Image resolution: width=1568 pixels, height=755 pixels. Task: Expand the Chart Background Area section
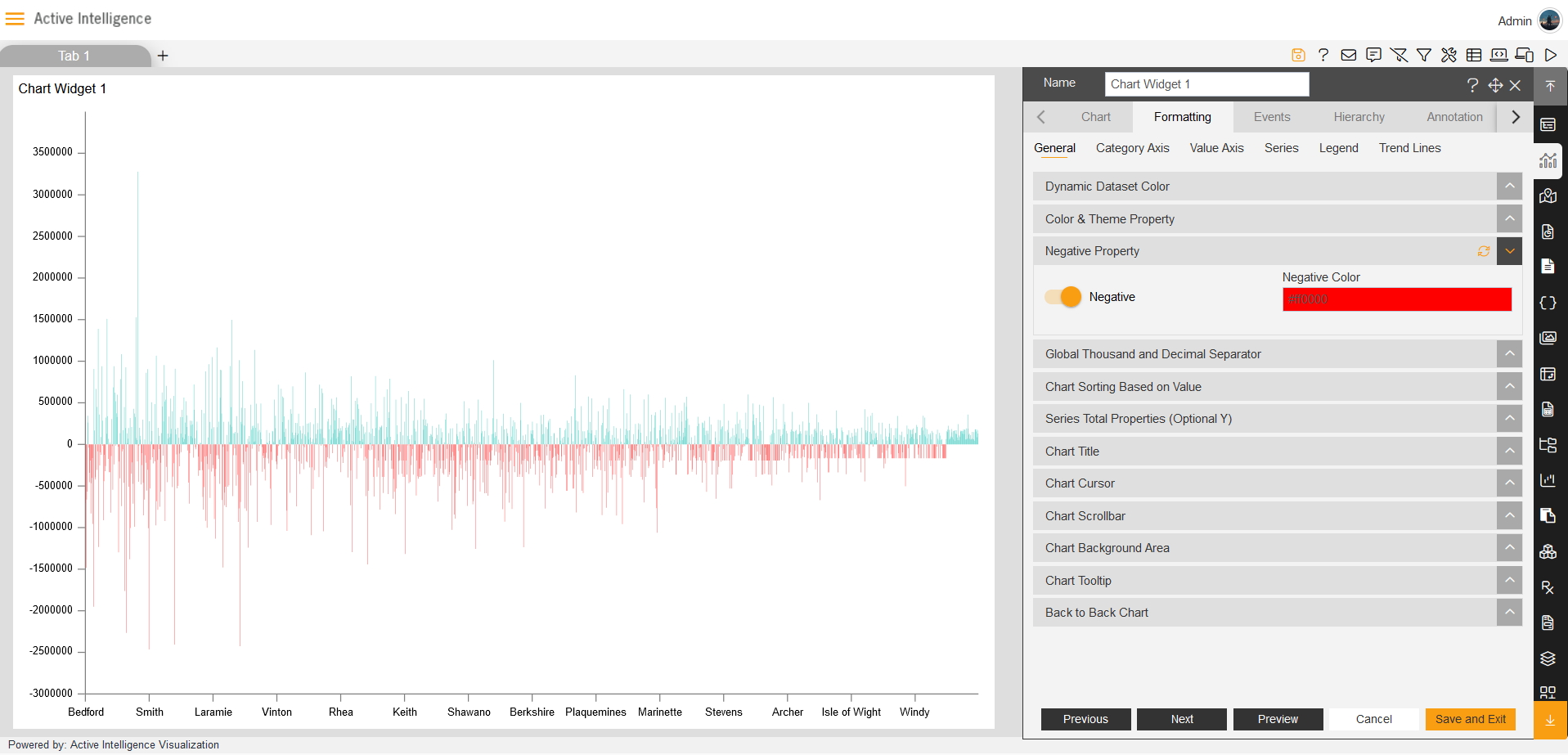1510,548
